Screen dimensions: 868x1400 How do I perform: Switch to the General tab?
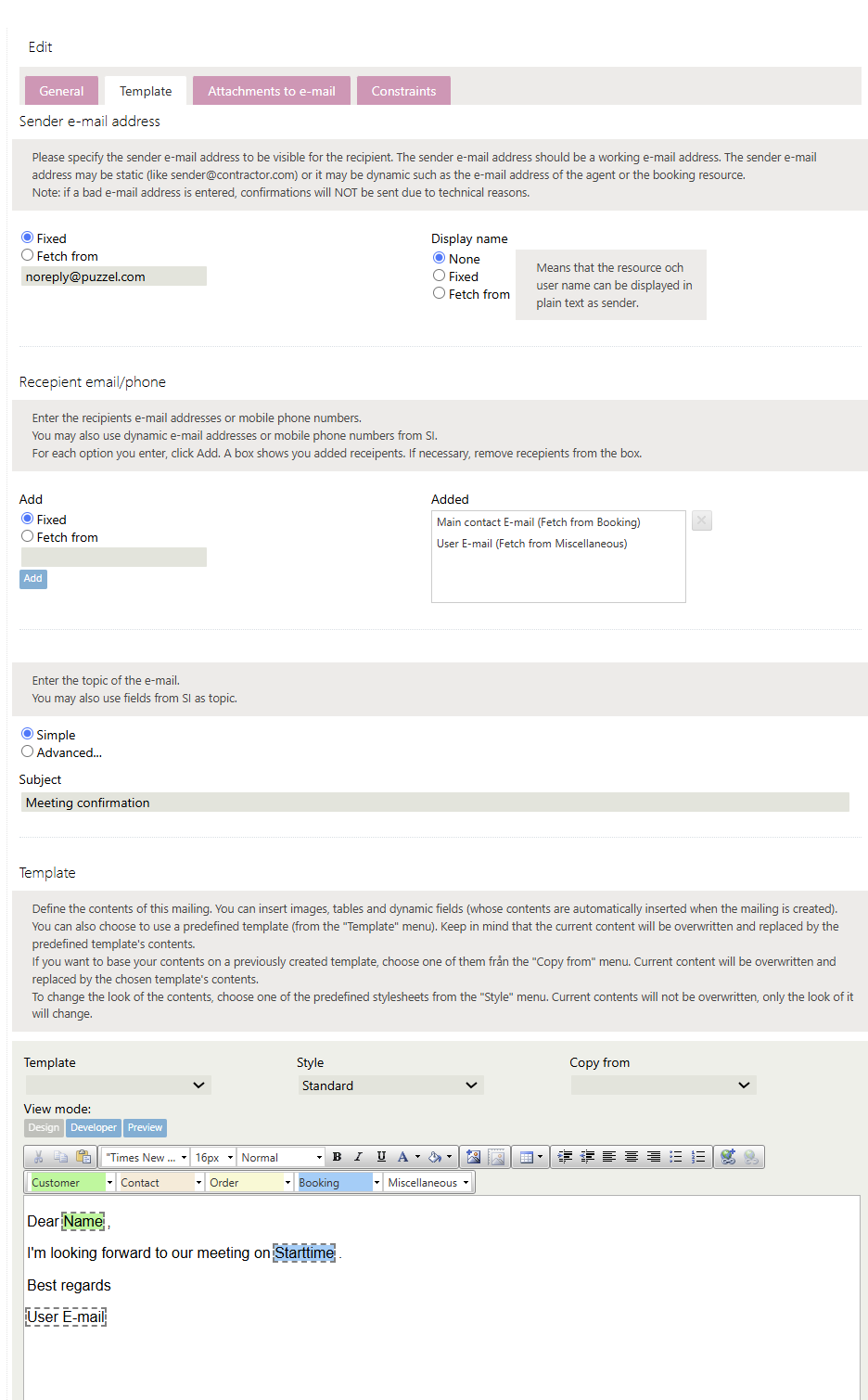(x=61, y=91)
